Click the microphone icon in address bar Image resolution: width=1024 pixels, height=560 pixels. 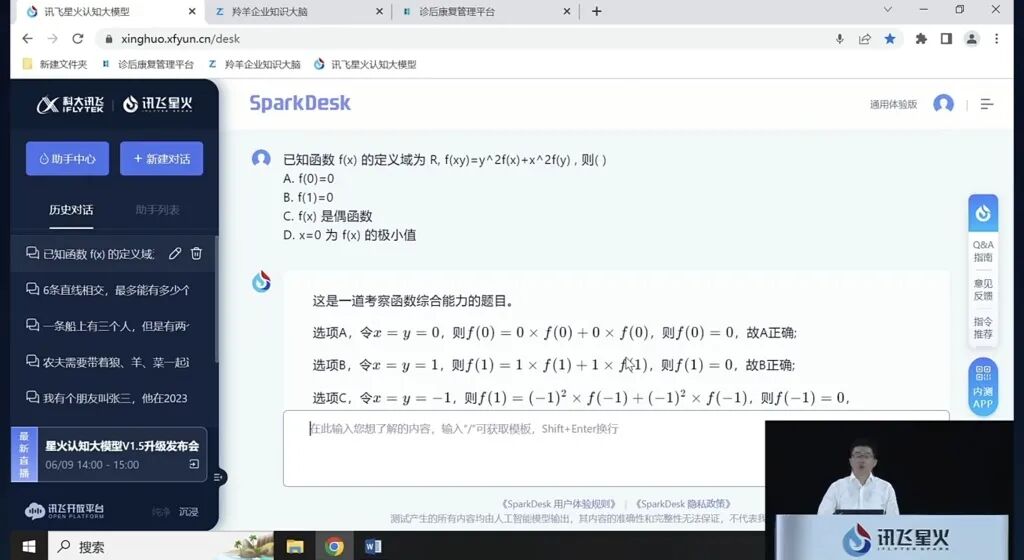[x=840, y=39]
